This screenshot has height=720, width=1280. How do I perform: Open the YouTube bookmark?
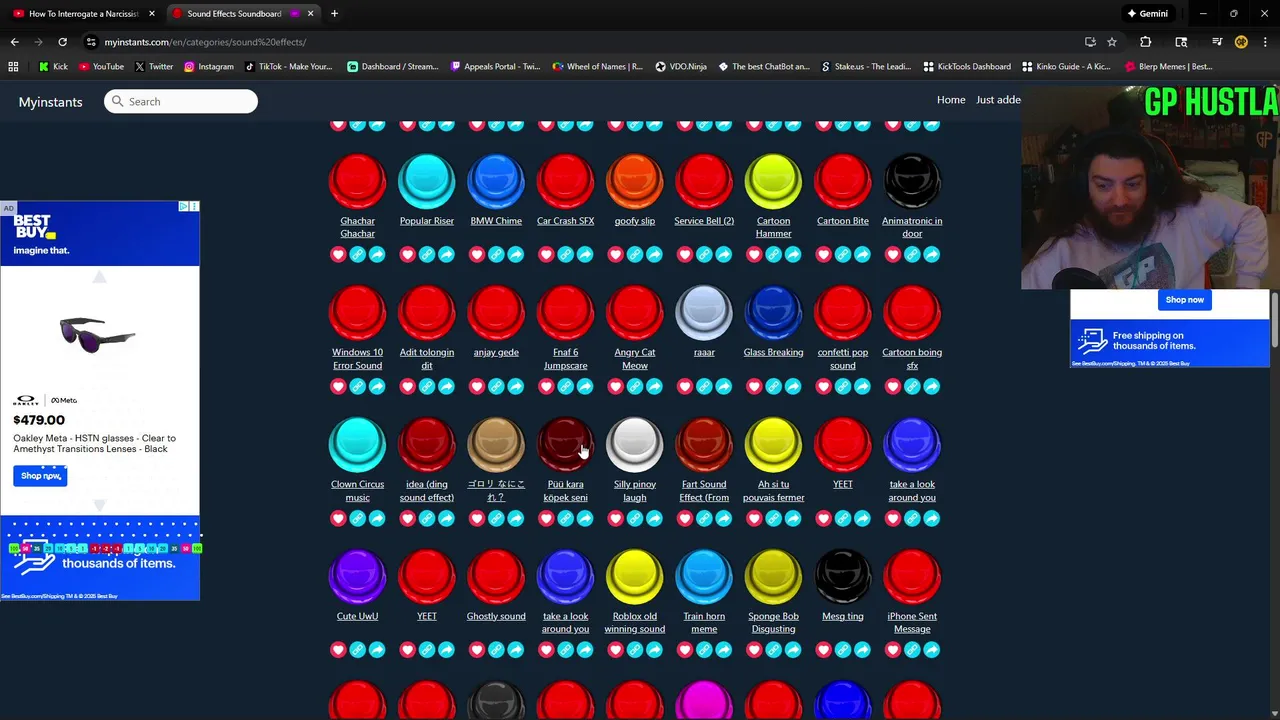[101, 67]
